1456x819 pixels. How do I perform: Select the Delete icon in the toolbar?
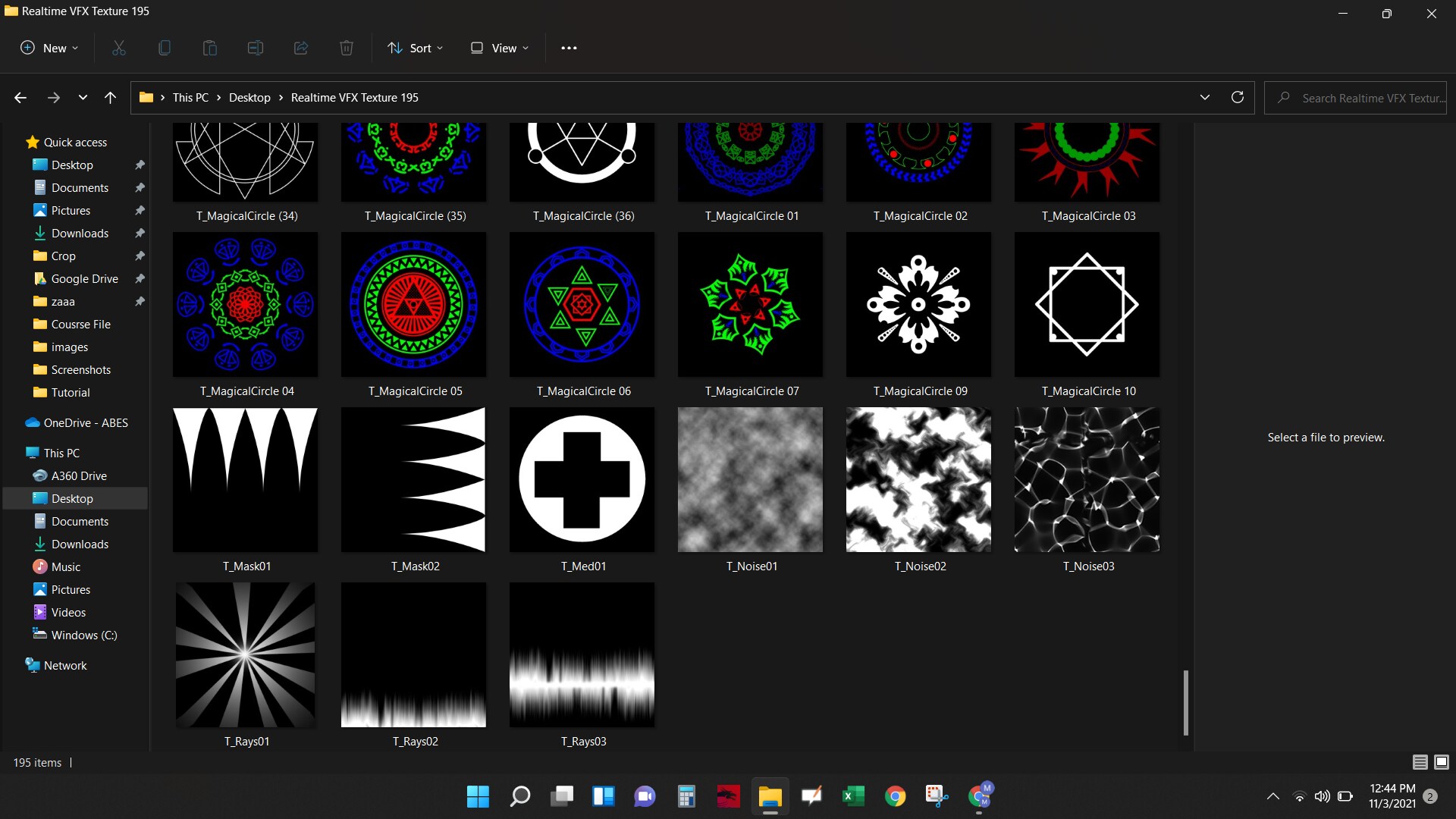tap(346, 47)
